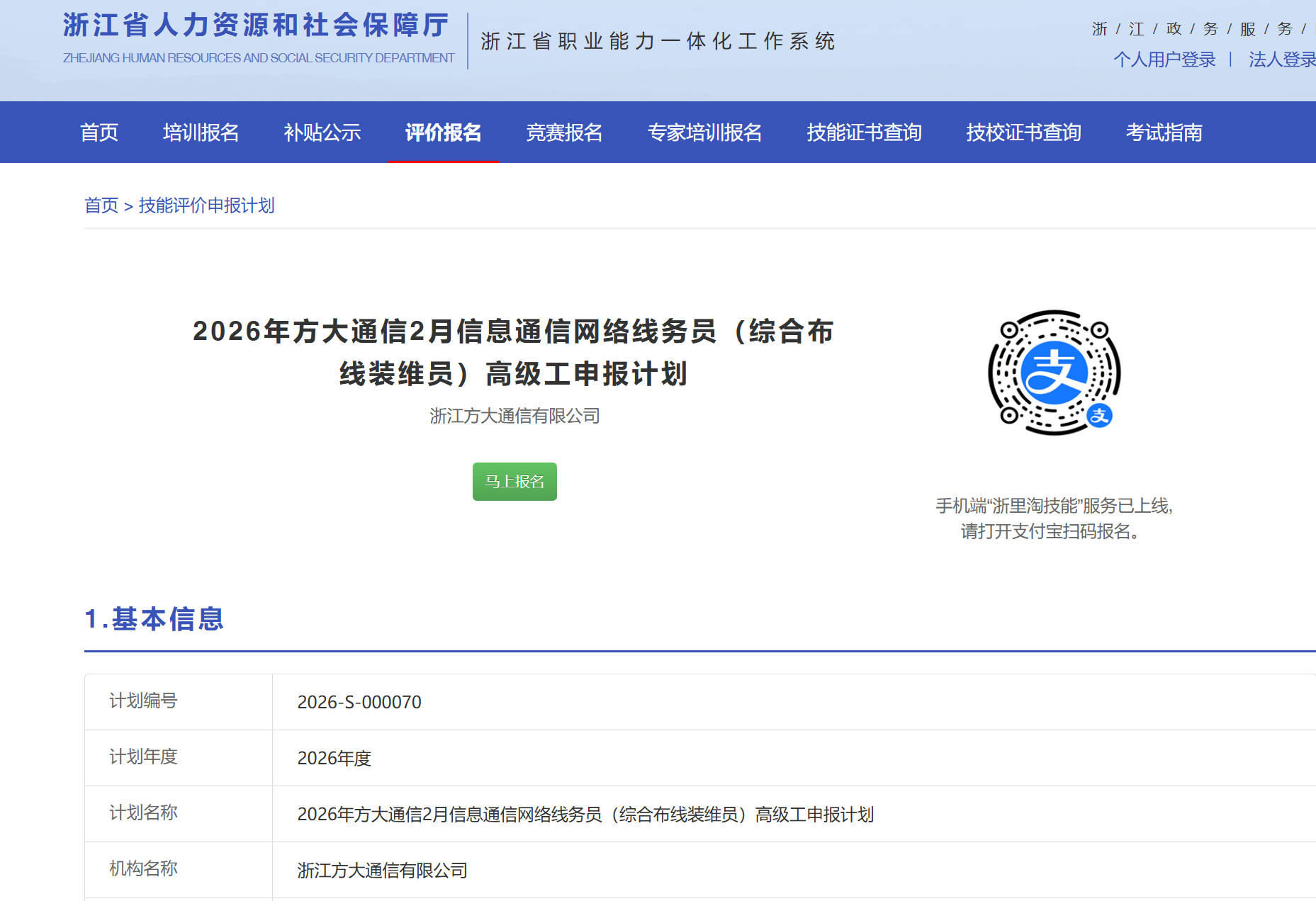This screenshot has height=901, width=1316.
Task: Open the 培训报名 navigation tab
Action: point(201,132)
